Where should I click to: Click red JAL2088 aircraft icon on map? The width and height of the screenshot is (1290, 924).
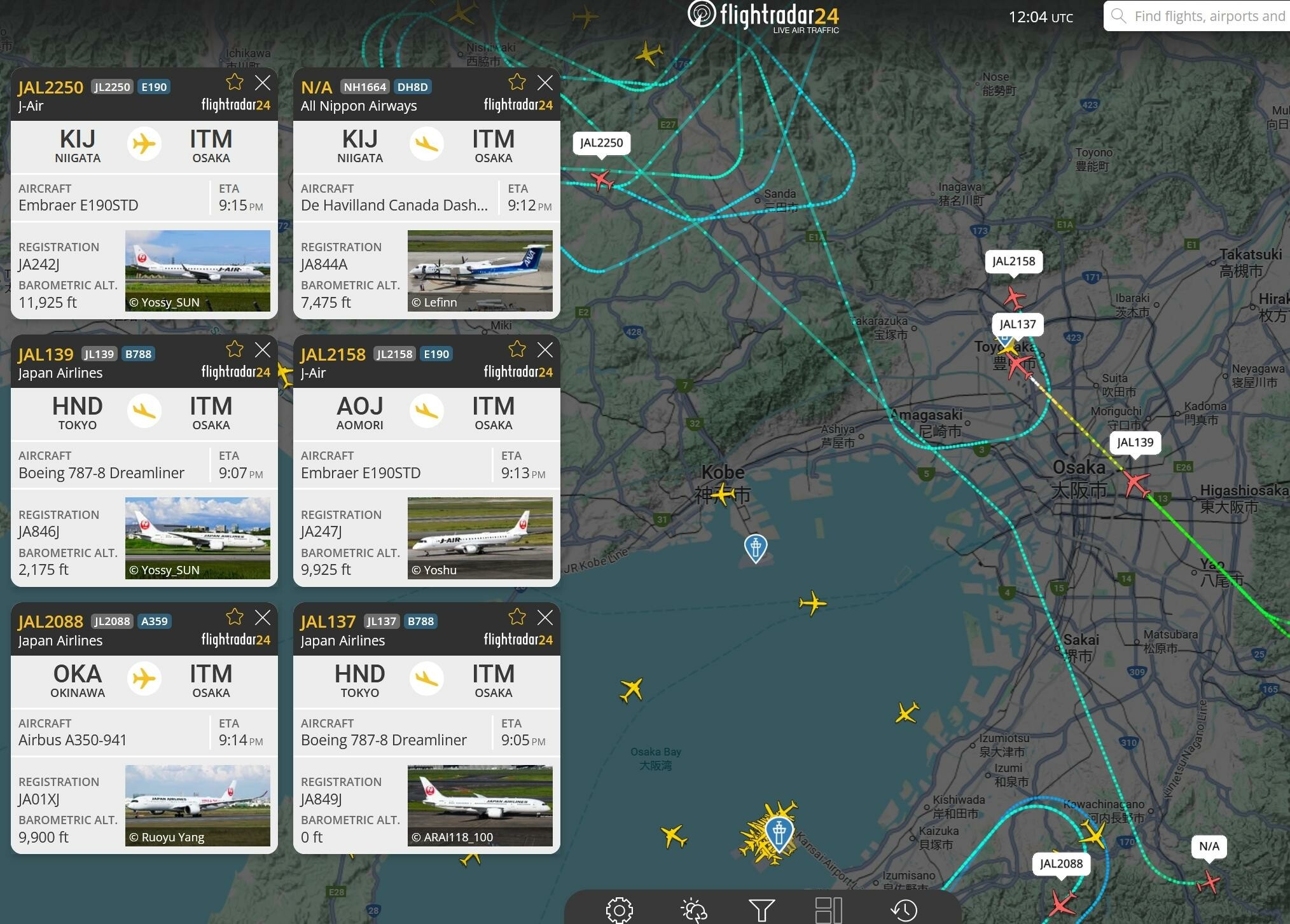[1062, 903]
